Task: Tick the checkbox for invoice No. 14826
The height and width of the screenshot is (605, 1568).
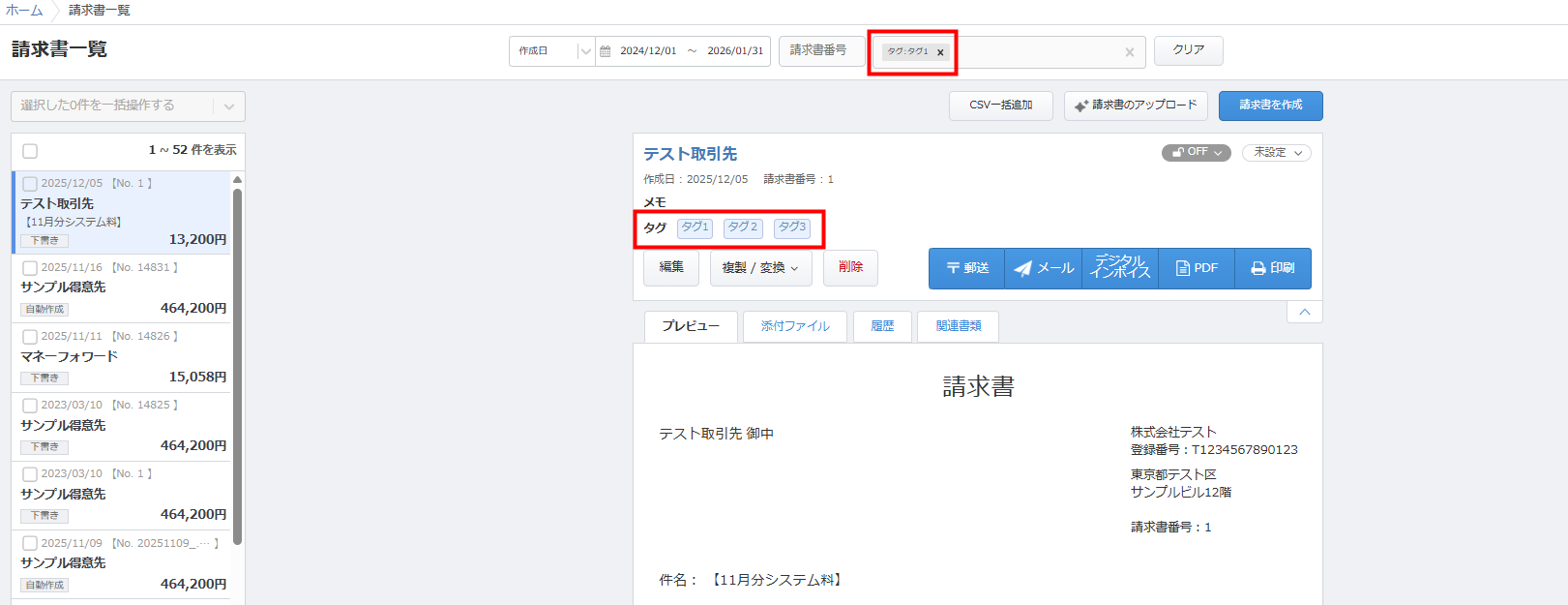Action: click(30, 337)
